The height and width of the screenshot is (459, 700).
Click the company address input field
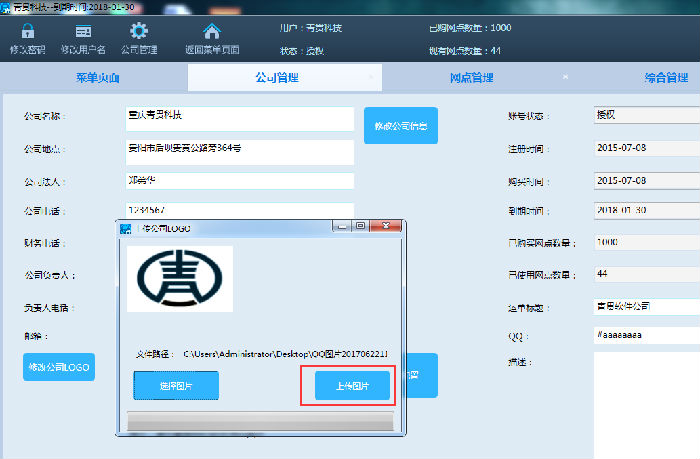(240, 151)
